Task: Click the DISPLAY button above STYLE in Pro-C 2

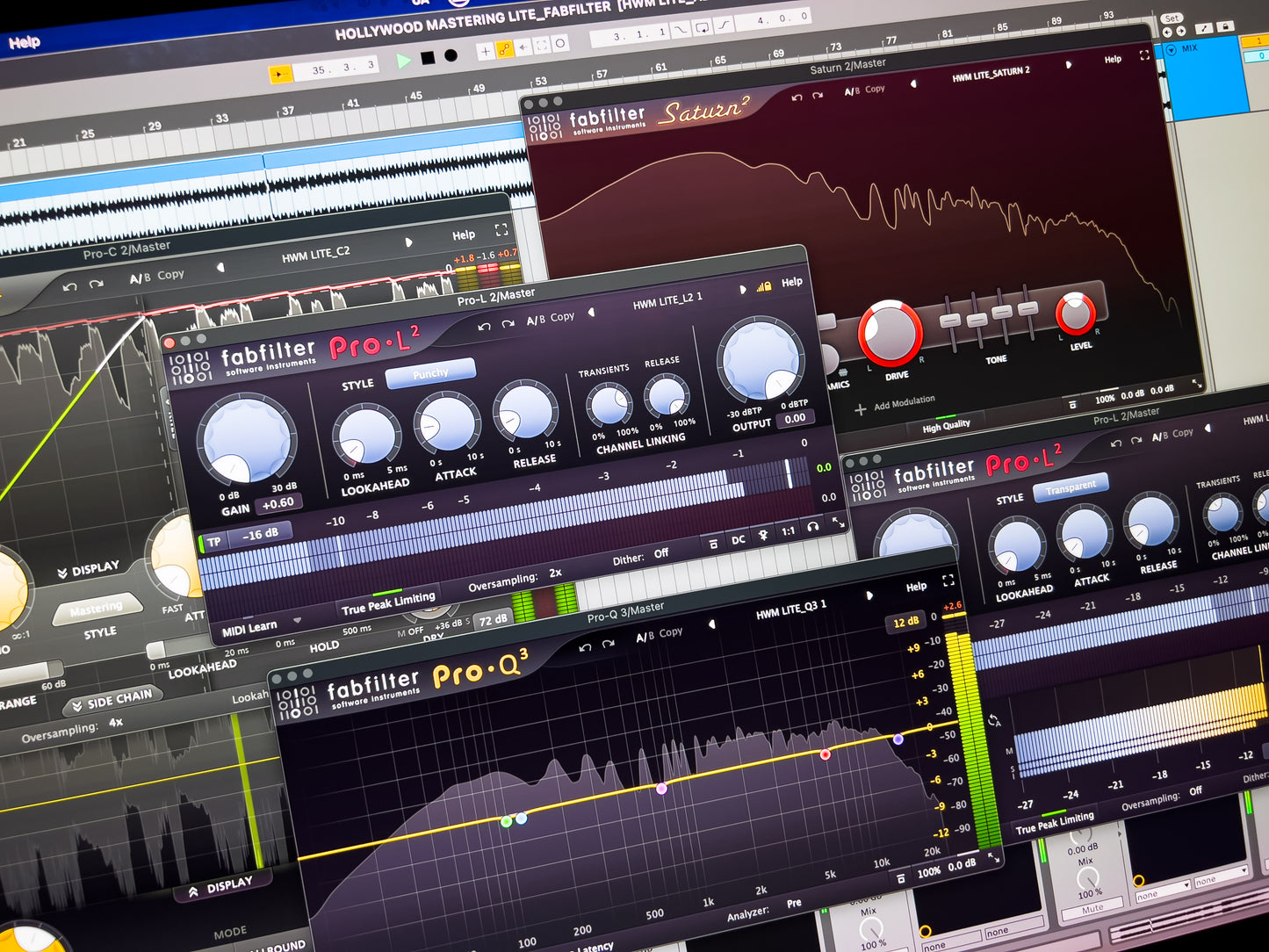Action: tap(89, 569)
